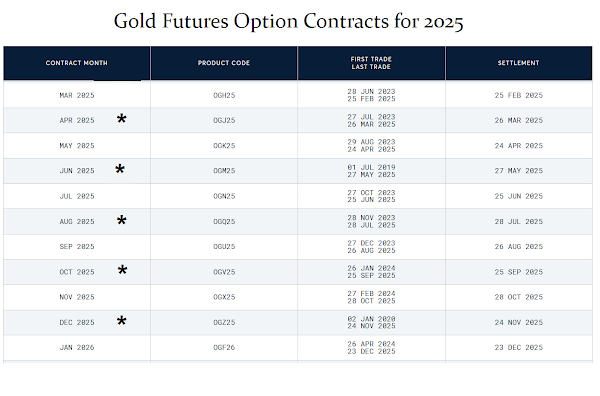This screenshot has height=396, width=600.
Task: Select the OGM25 product code cell
Action: pyautogui.click(x=224, y=171)
